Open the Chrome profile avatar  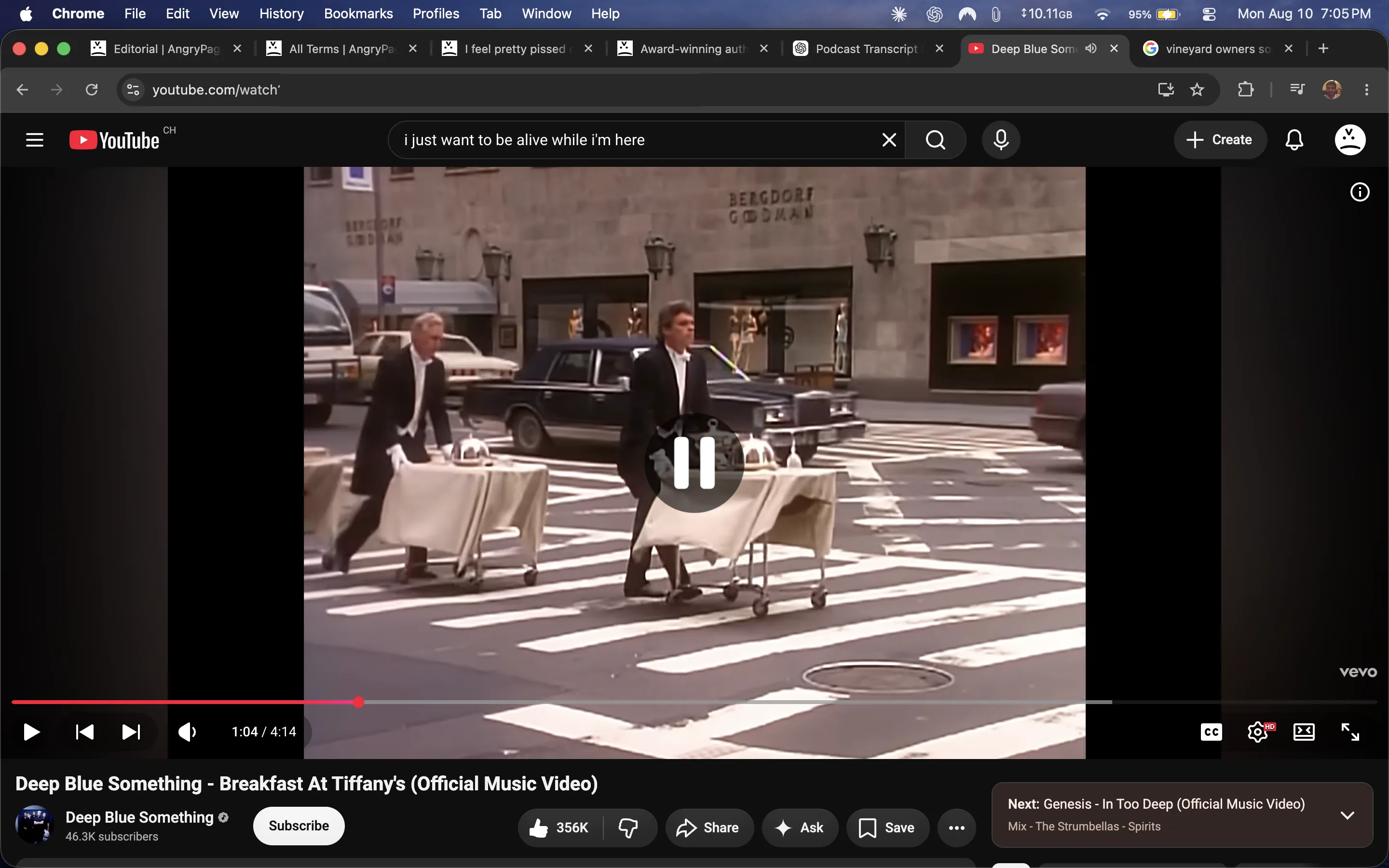click(1332, 90)
